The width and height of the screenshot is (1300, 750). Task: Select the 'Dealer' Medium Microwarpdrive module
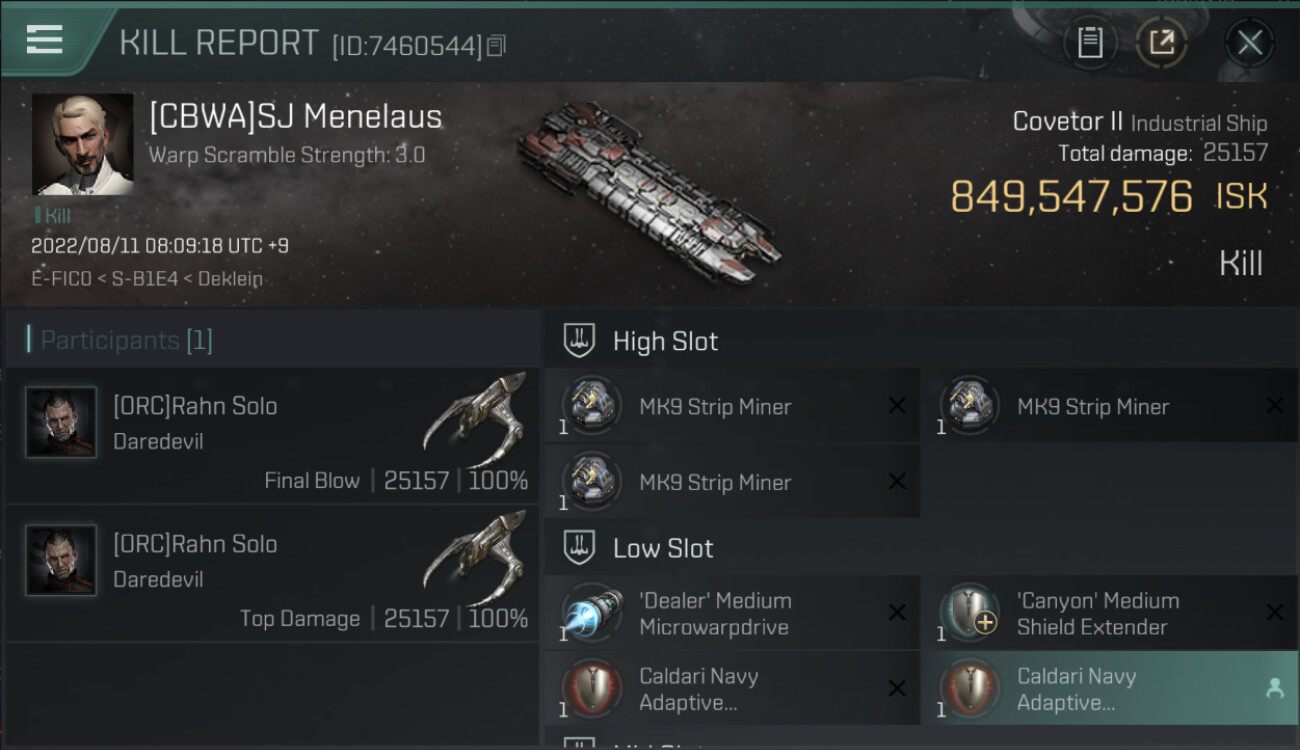(x=715, y=614)
